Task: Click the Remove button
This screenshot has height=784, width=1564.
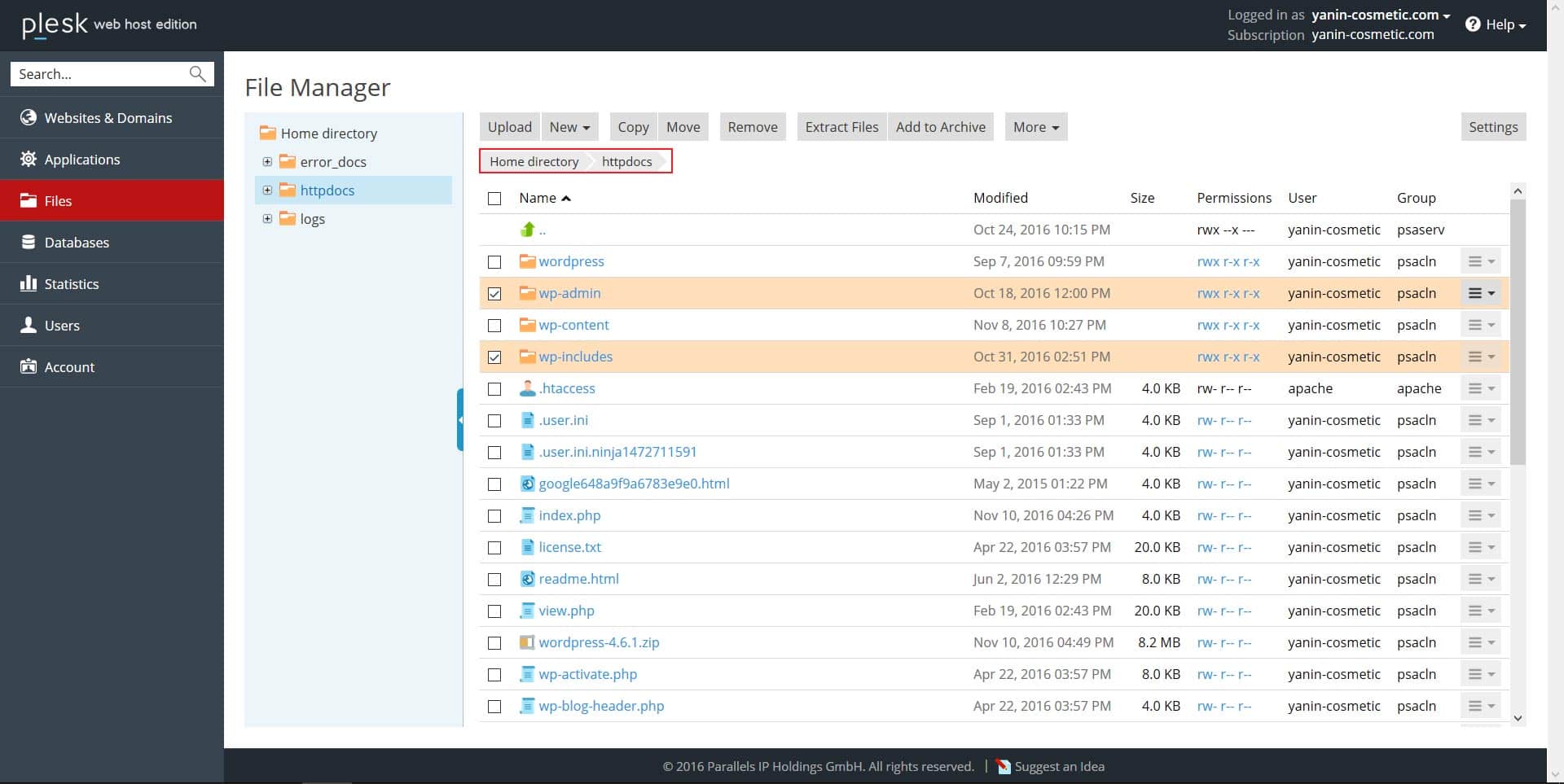Action: (753, 127)
